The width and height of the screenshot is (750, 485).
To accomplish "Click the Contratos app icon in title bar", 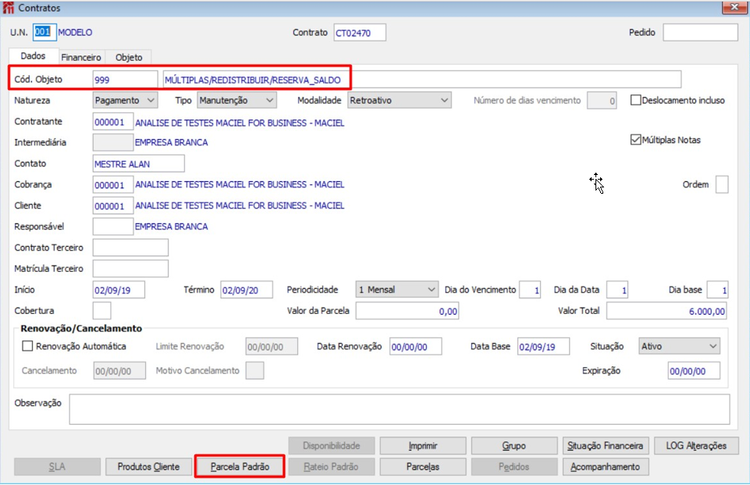I will click(8, 8).
